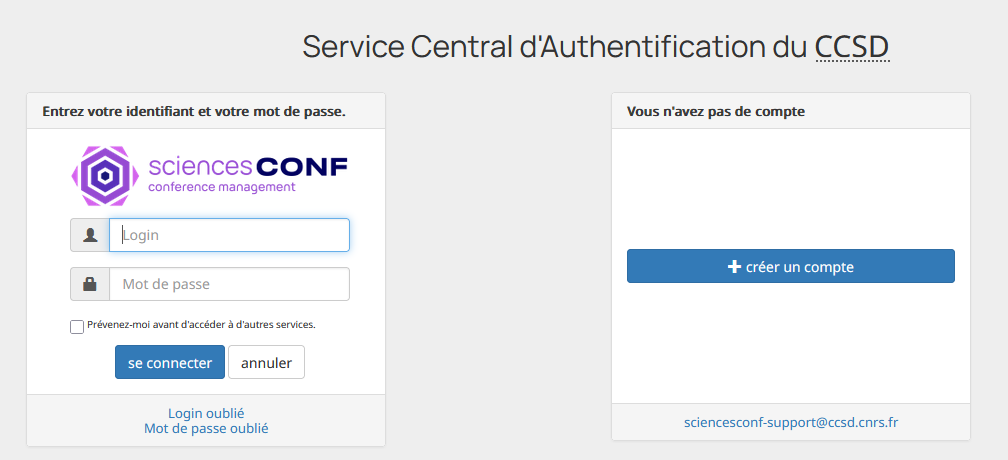Screen dimensions: 1008x460
Task: Open the 'Login oublié' link
Action: [206, 413]
